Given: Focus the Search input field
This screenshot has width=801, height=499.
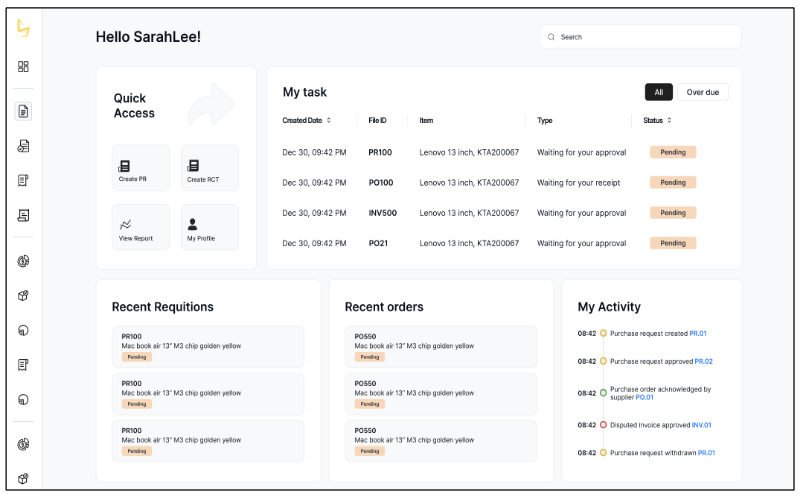Looking at the screenshot, I should click(x=640, y=37).
